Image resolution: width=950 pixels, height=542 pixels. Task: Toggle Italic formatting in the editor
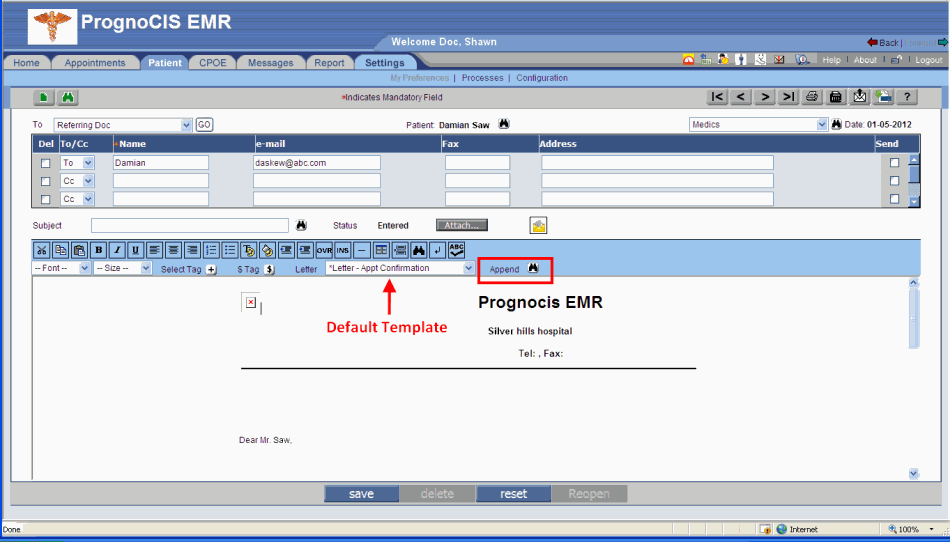click(117, 250)
